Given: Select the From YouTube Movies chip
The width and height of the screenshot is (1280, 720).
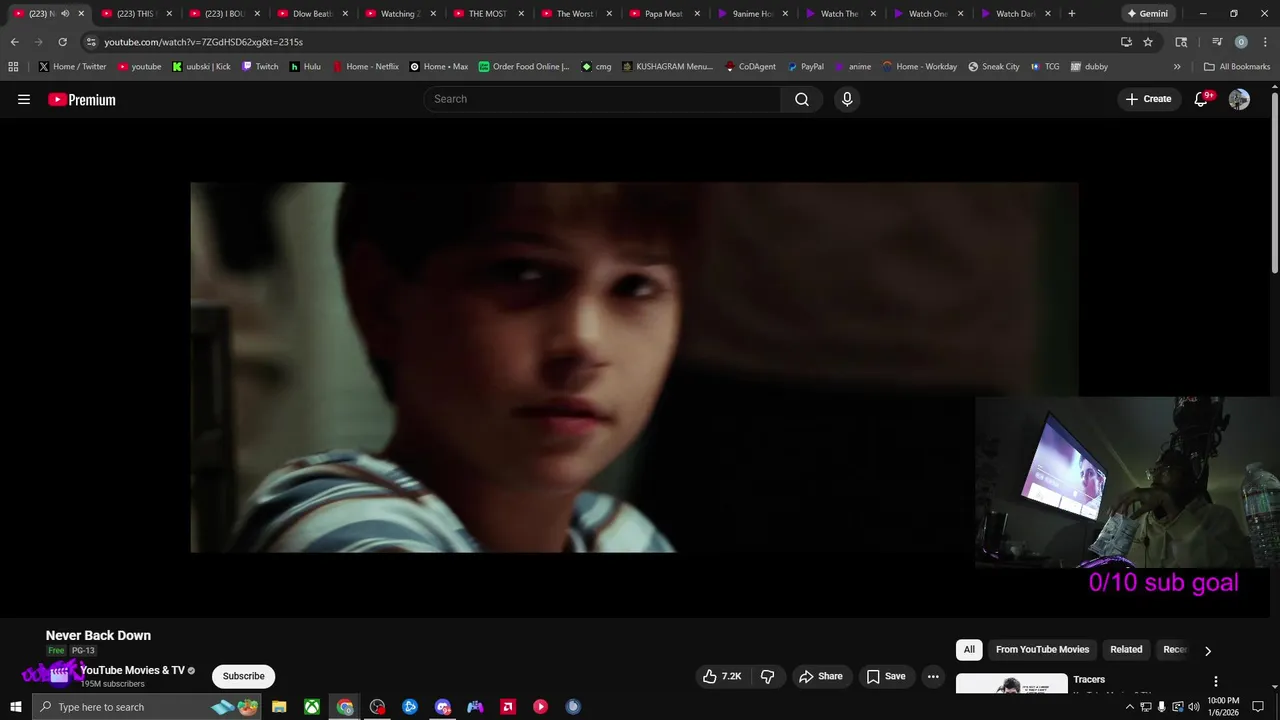Looking at the screenshot, I should point(1042,649).
